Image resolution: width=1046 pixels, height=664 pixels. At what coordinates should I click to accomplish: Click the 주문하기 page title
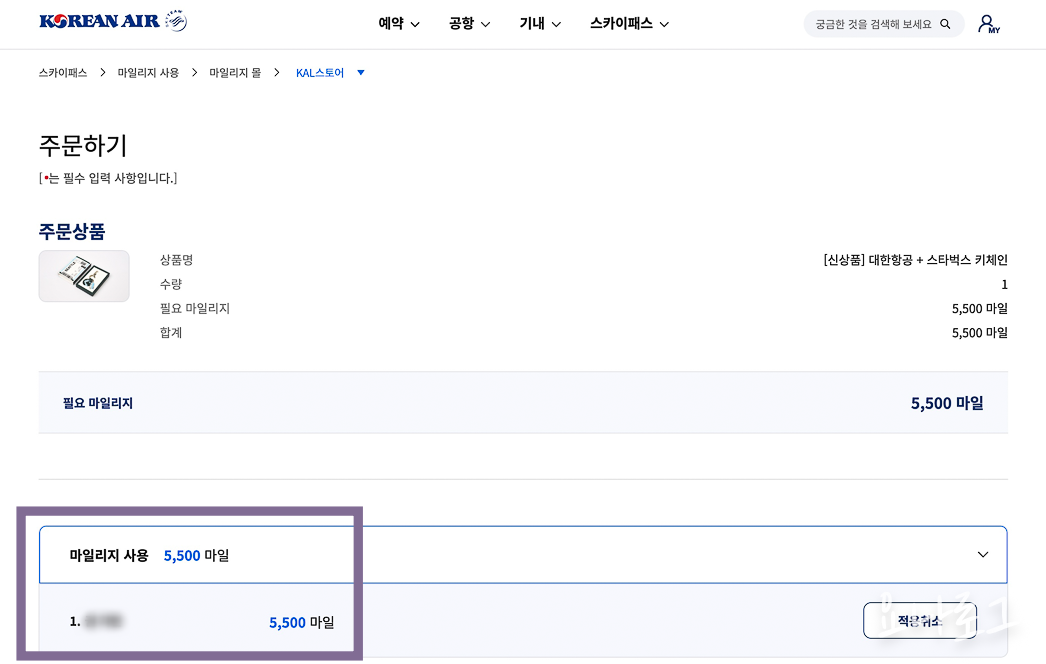(x=83, y=145)
